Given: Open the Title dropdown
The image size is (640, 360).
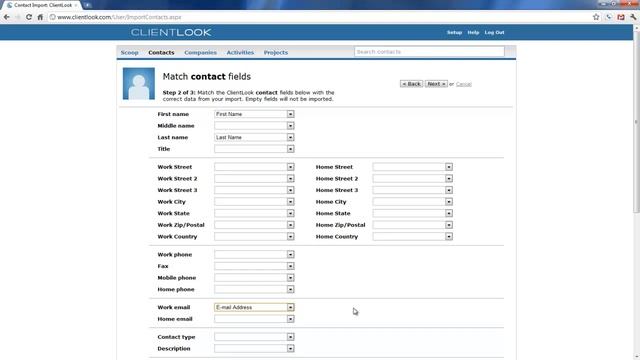Looking at the screenshot, I should [x=254, y=149].
